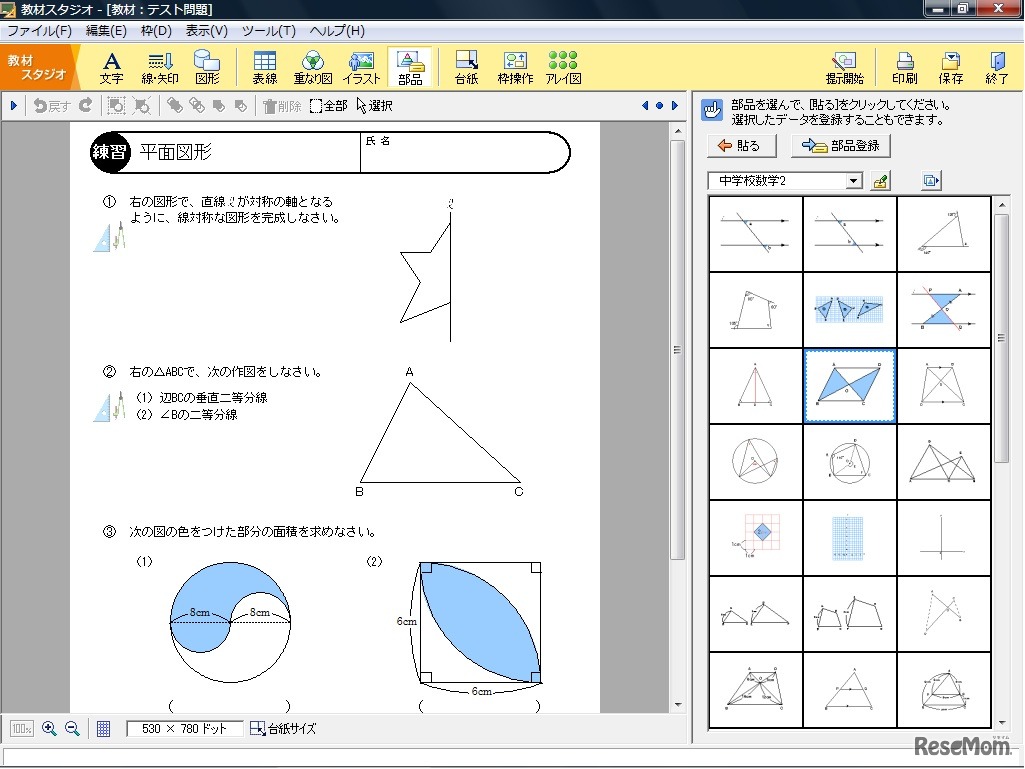1025x769 pixels.
Task: Open the 線・矢印 line and arrow tool
Action: point(160,68)
